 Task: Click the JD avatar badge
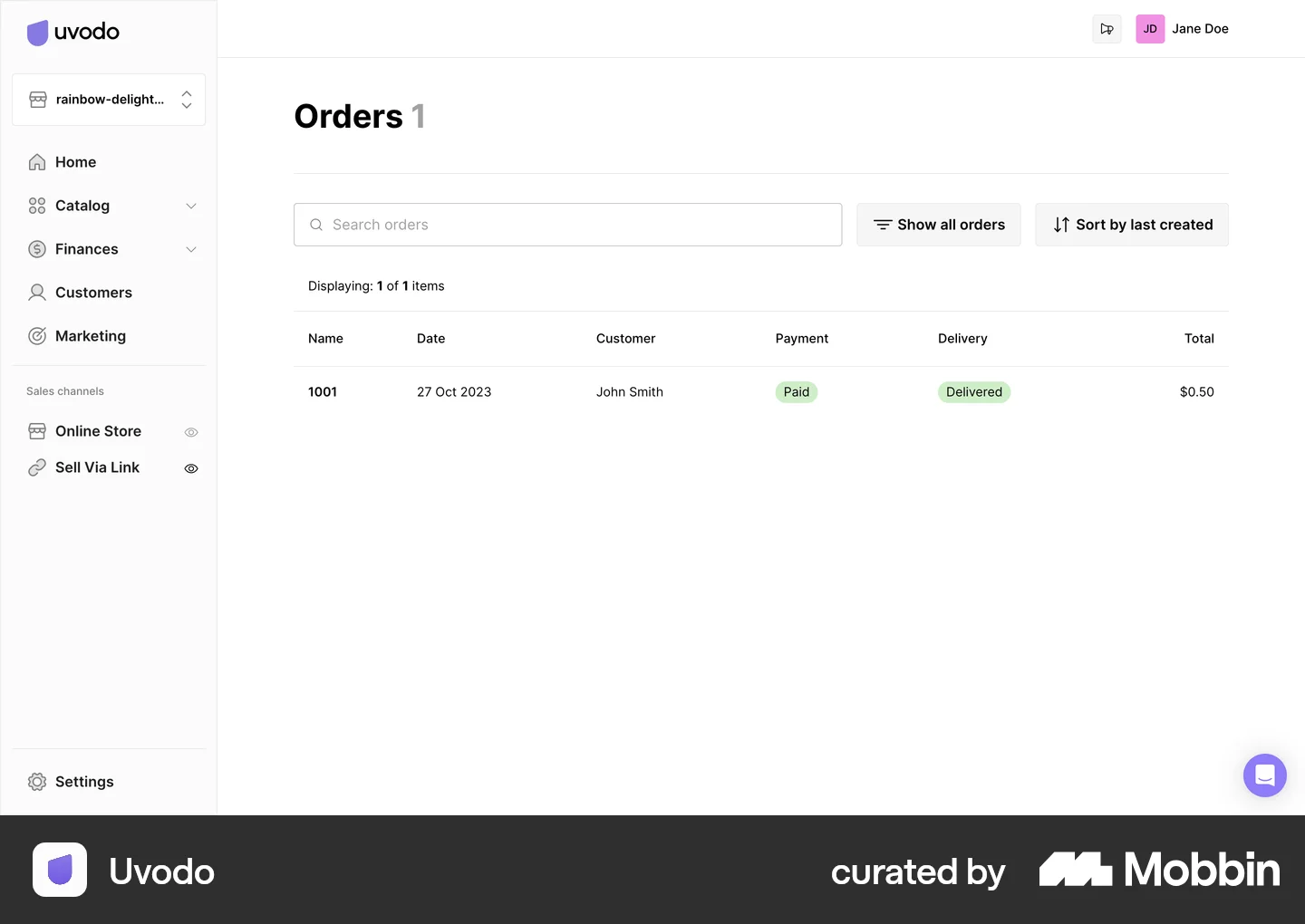pos(1150,29)
